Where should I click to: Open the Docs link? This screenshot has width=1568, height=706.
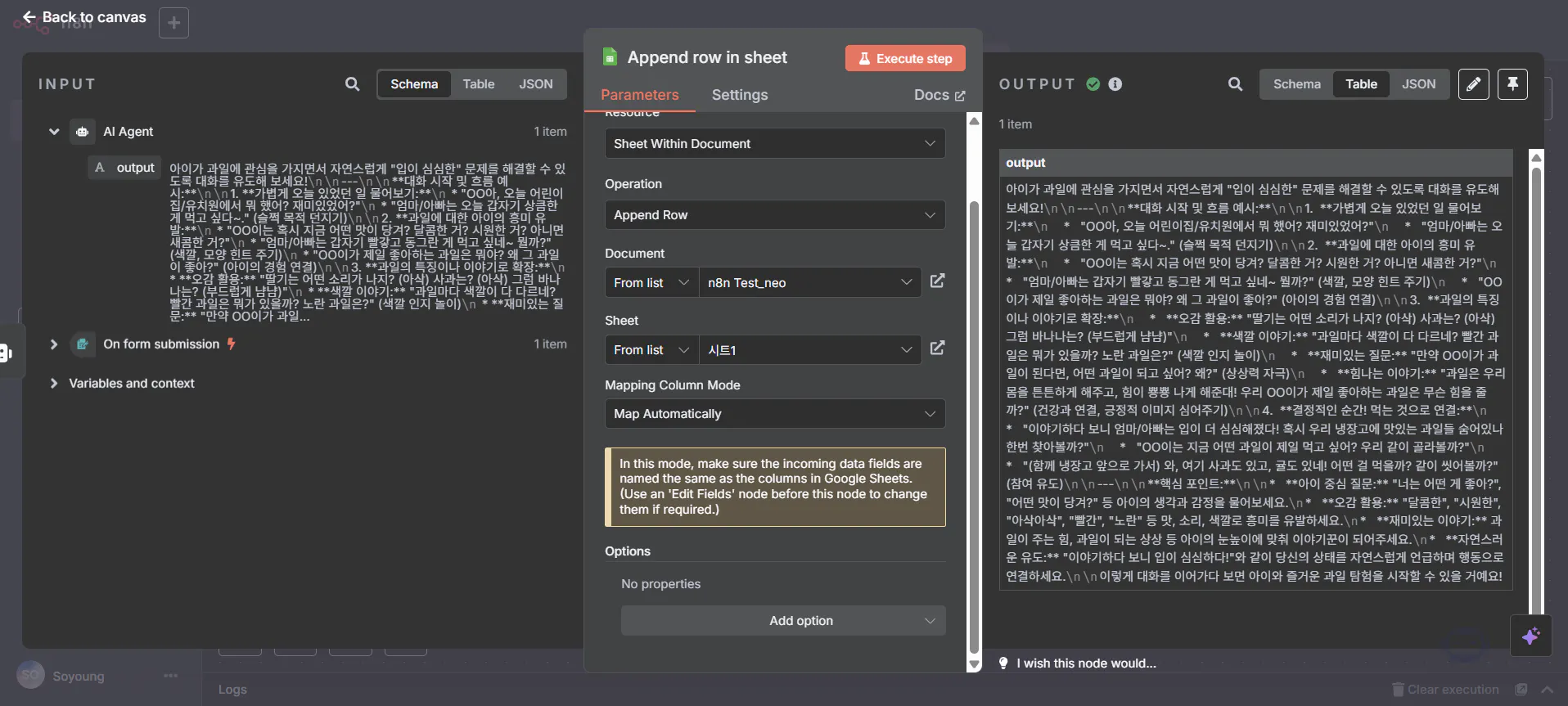click(939, 95)
